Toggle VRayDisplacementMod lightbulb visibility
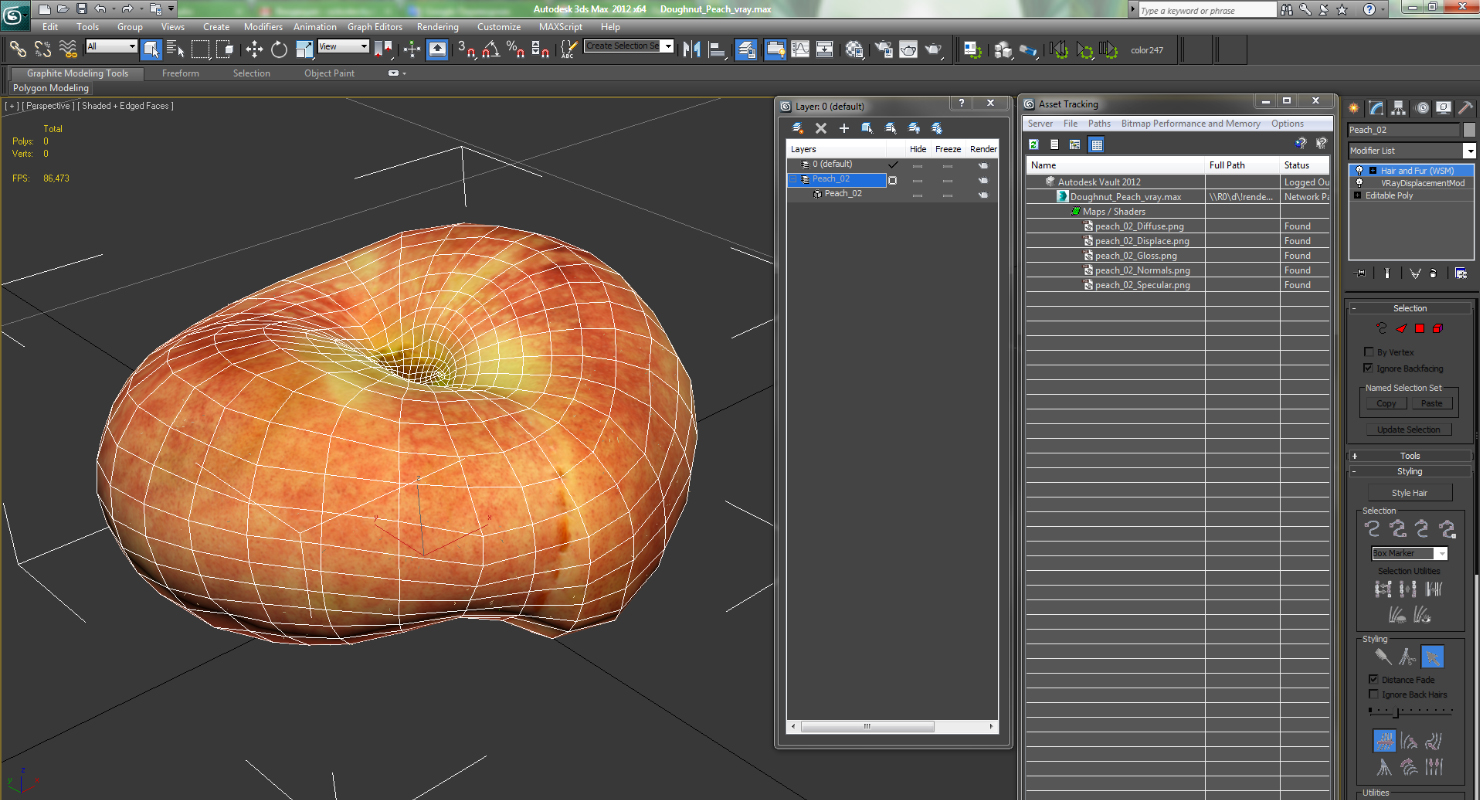This screenshot has width=1480, height=800. (x=1359, y=183)
